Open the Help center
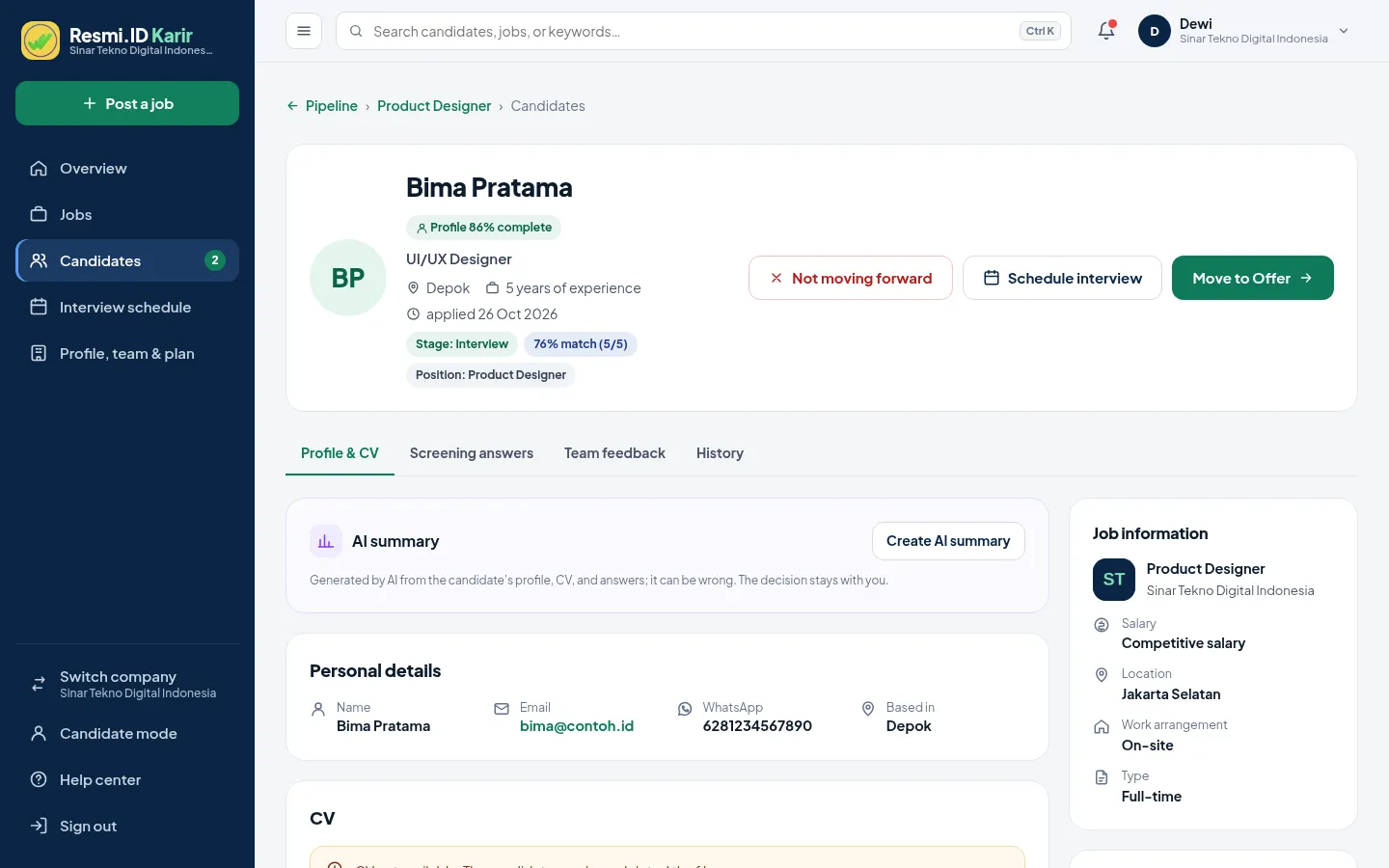The height and width of the screenshot is (868, 1389). pos(127,780)
